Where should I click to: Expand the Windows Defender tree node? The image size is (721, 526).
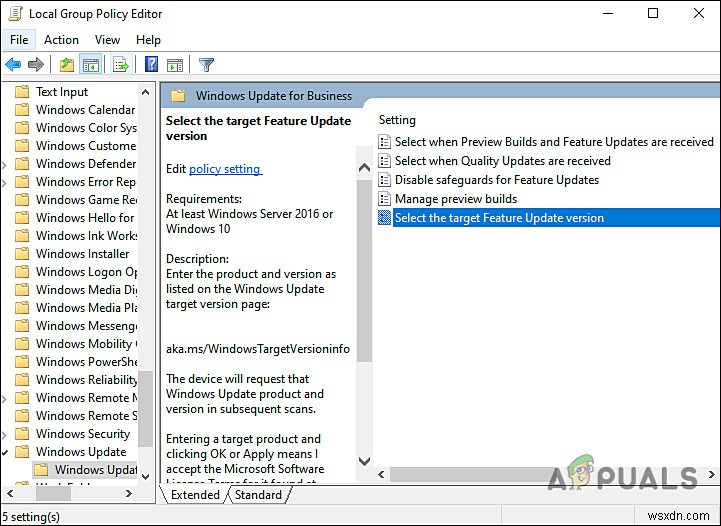tap(5, 164)
